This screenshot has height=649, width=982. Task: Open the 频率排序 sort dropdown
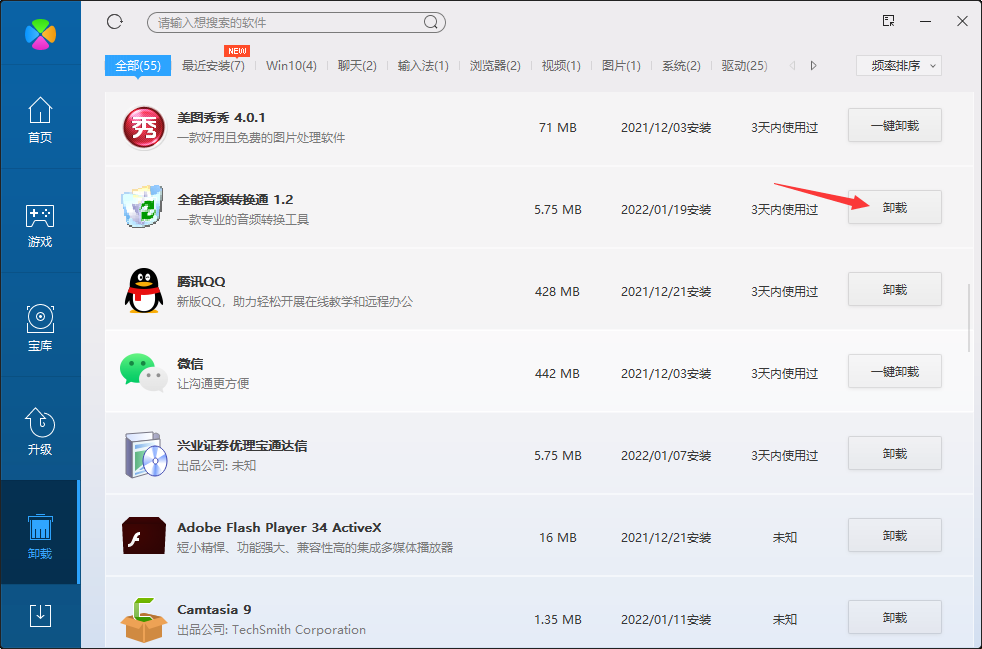tap(899, 66)
